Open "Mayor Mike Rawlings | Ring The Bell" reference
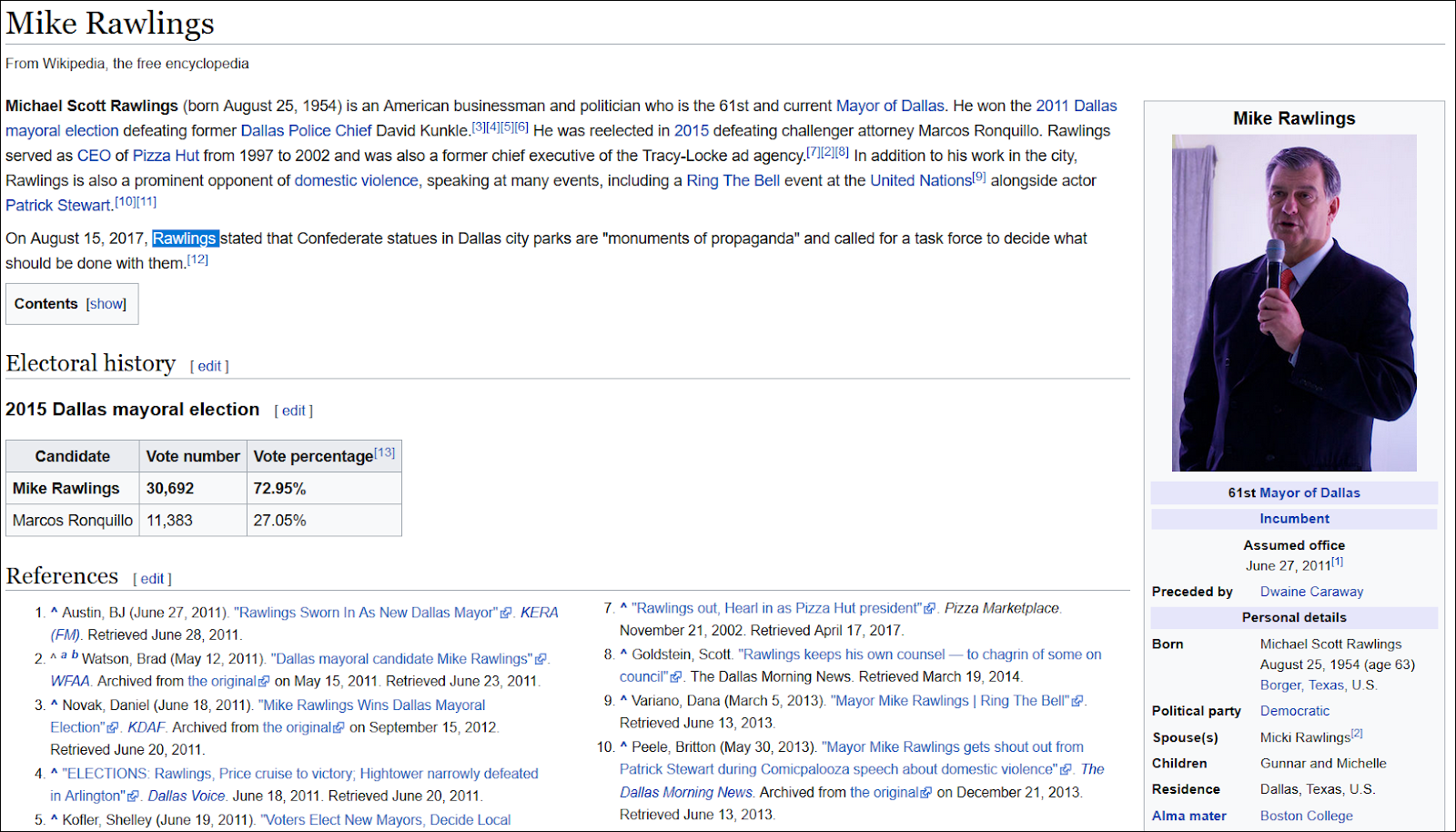 tap(951, 701)
